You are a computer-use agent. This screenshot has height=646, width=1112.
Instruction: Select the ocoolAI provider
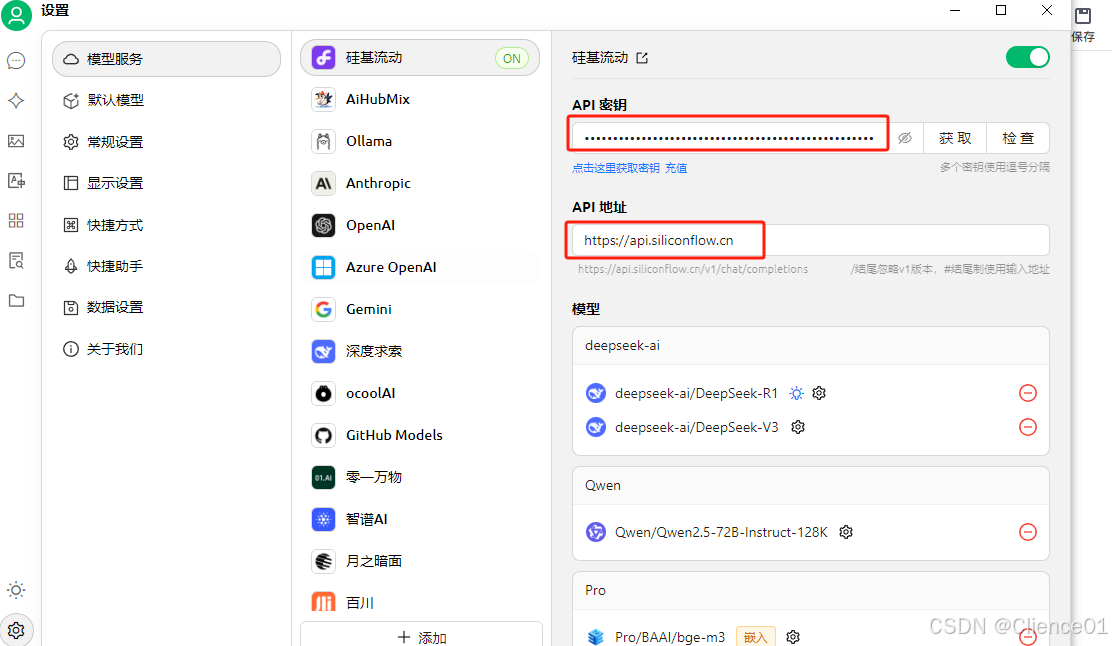pos(420,393)
